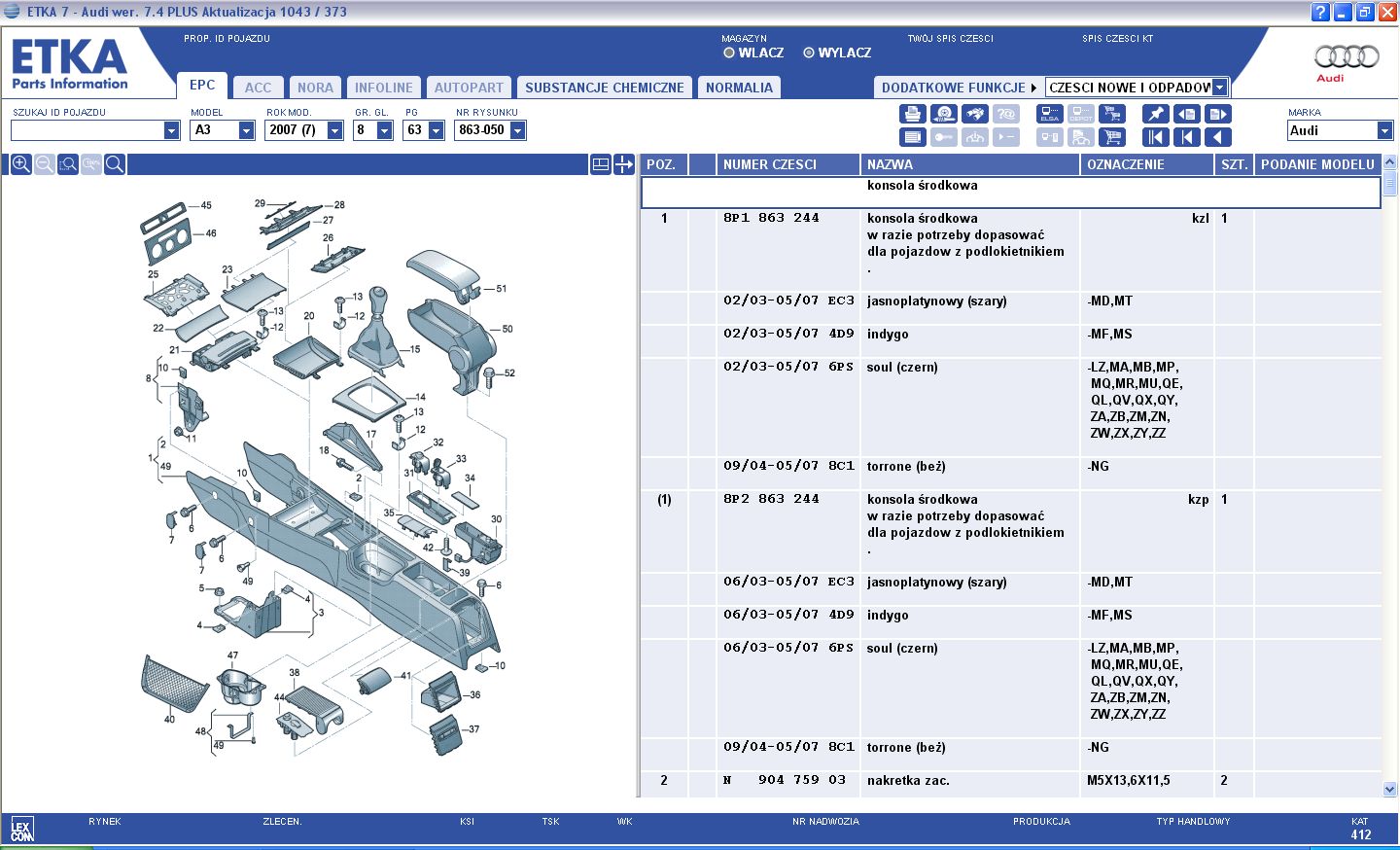Go to previous illustration page icon
1400x850 pixels.
pos(1186,114)
